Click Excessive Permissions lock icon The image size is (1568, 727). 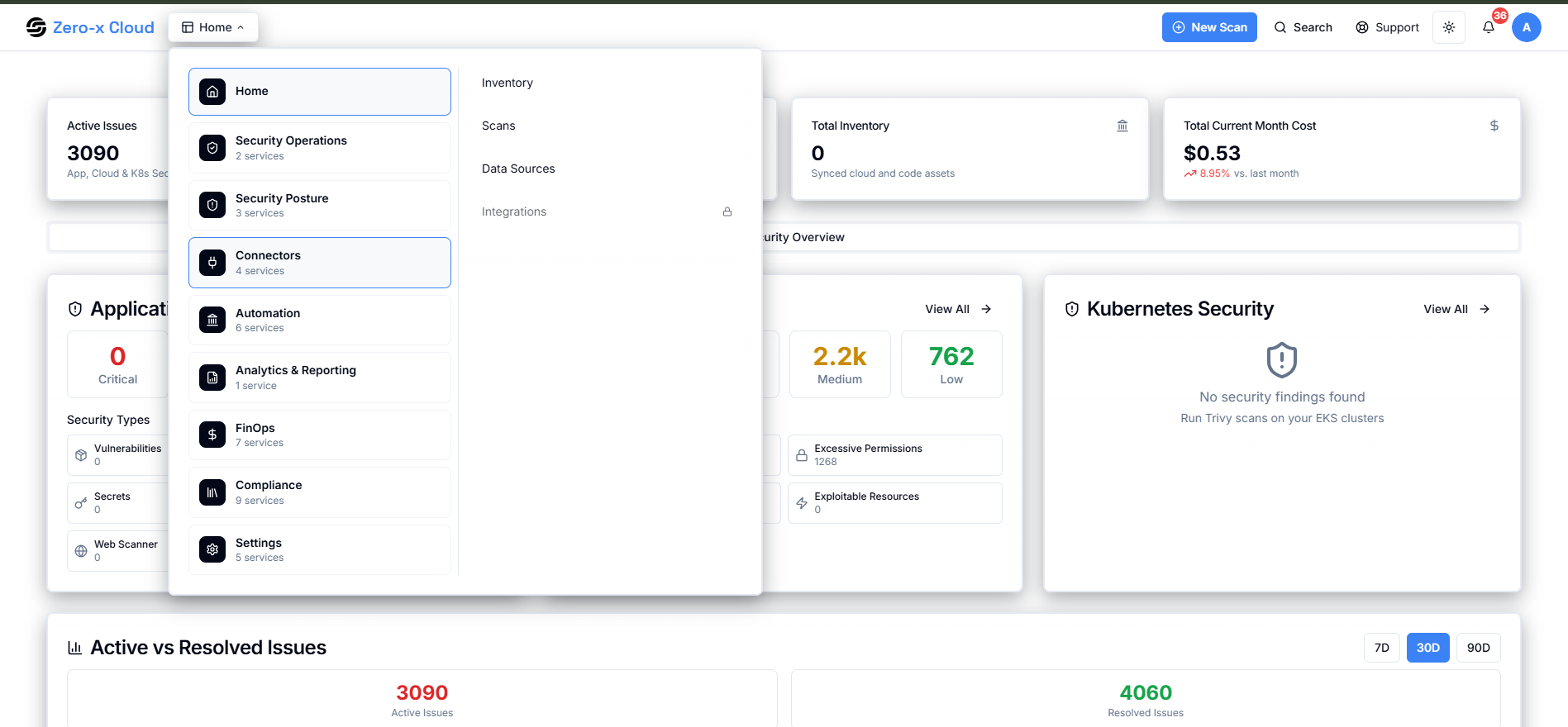(x=802, y=455)
